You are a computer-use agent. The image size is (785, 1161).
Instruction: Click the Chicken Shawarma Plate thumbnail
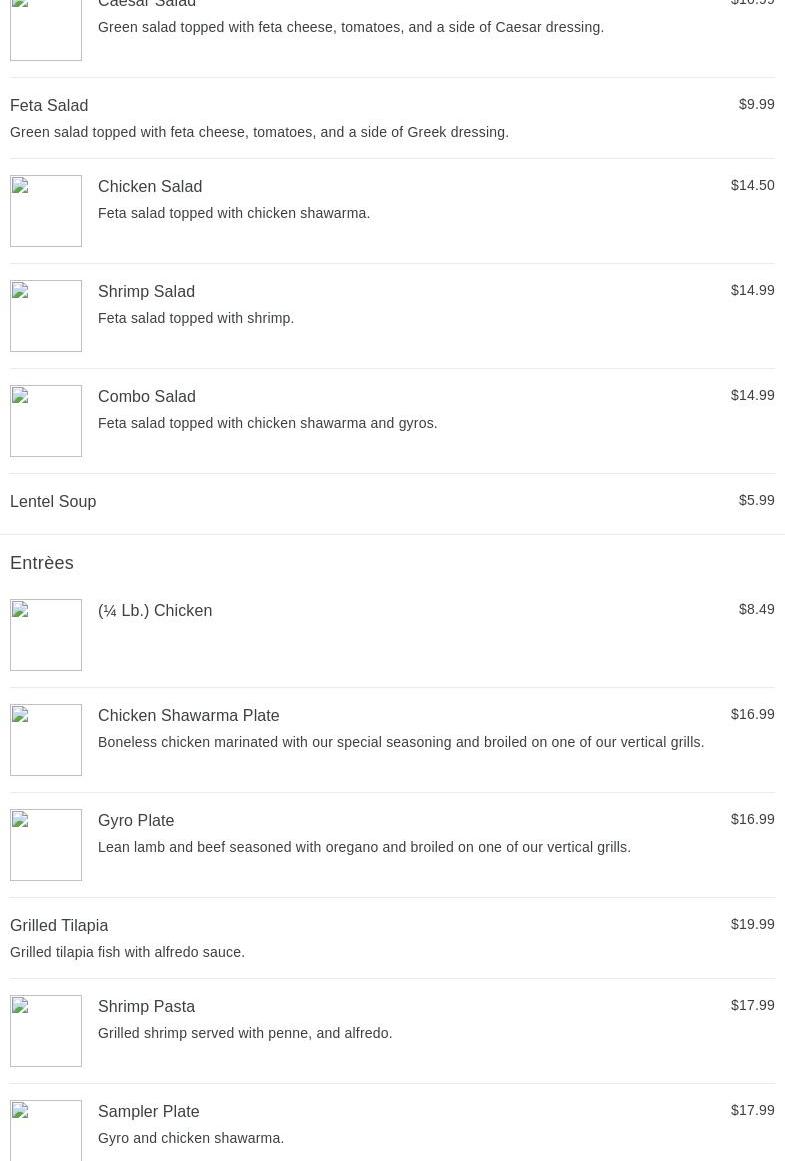(46, 740)
